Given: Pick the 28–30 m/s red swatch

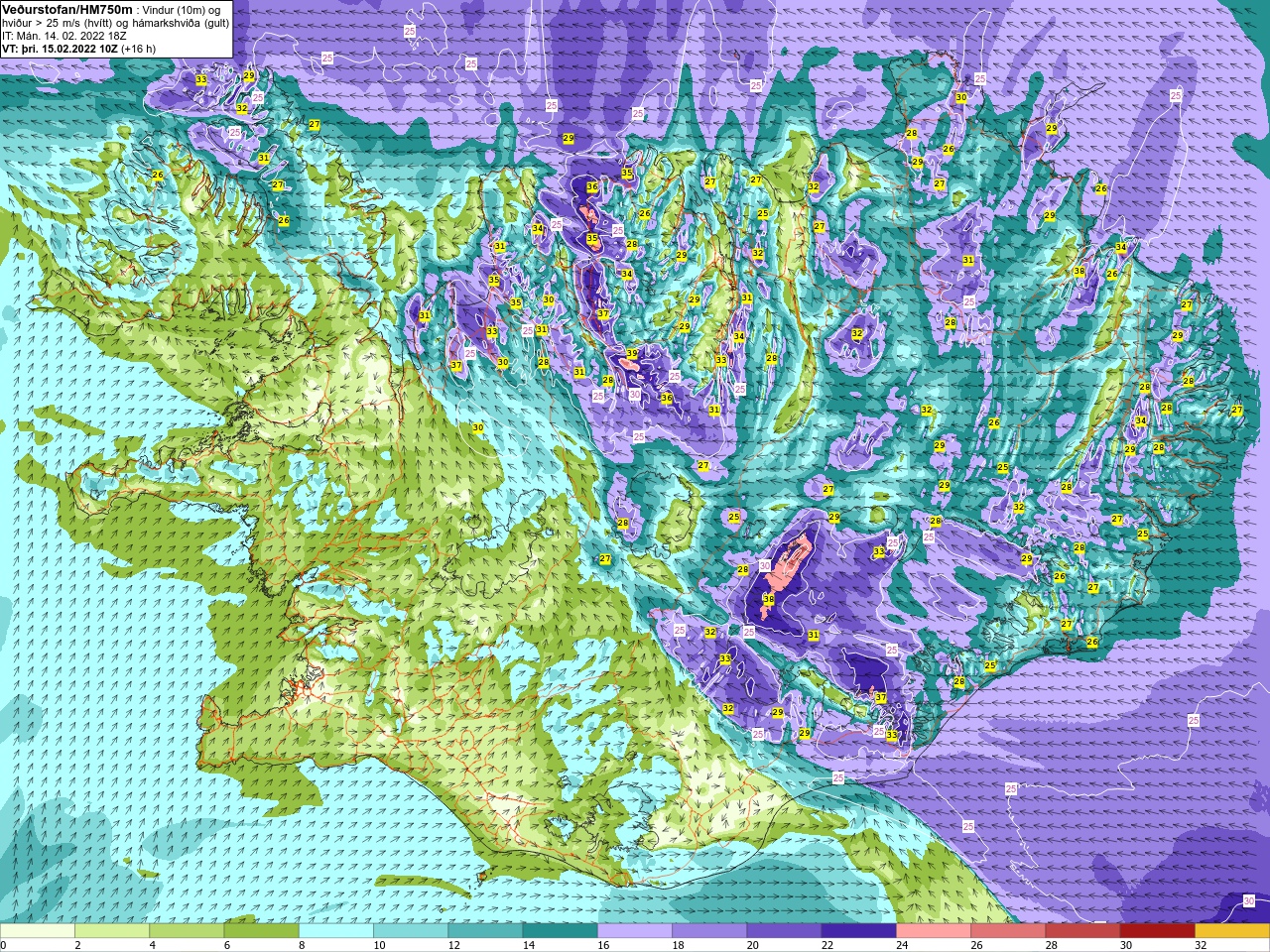Looking at the screenshot, I should click(x=1082, y=931).
